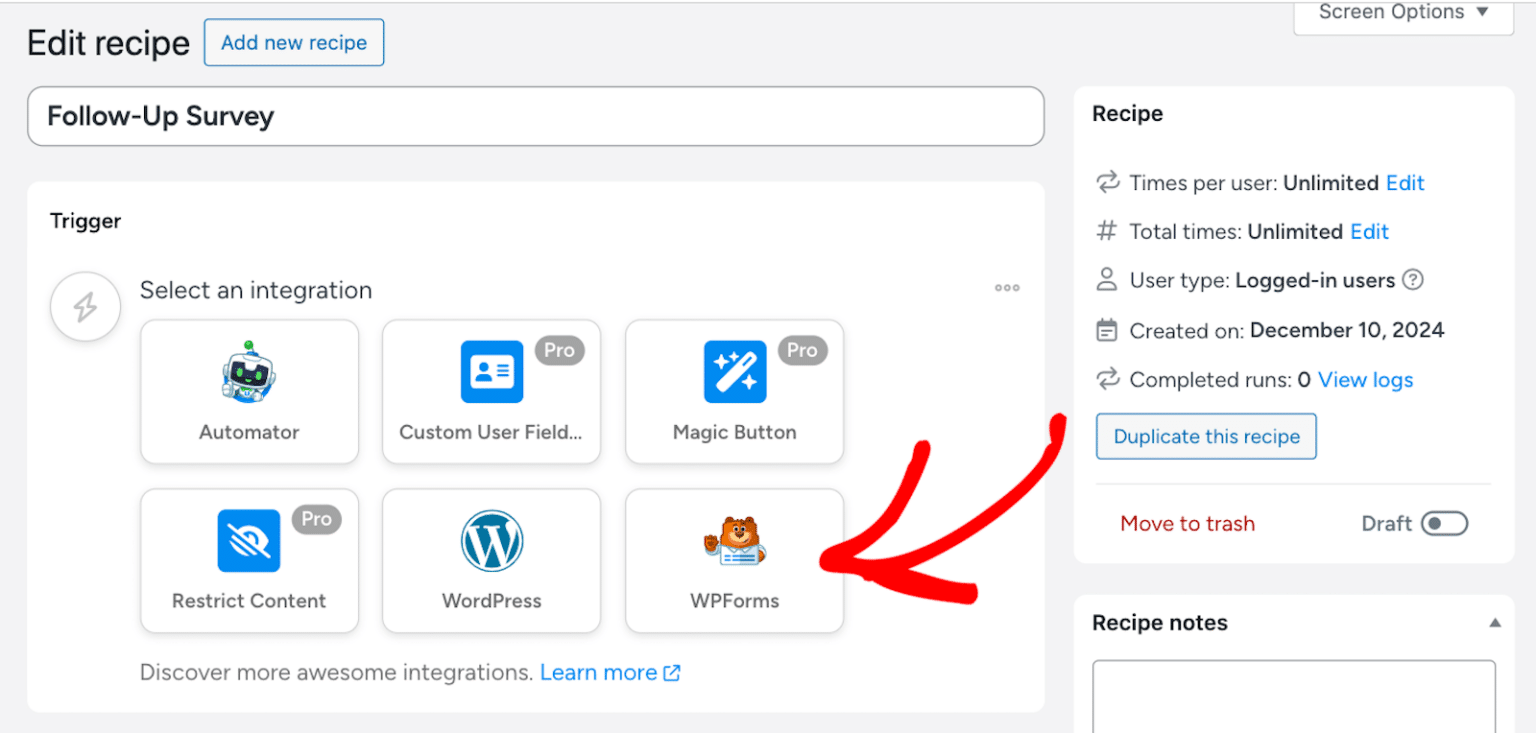Open the trigger options three-dot menu
The height and width of the screenshot is (733, 1536).
pyautogui.click(x=1007, y=289)
